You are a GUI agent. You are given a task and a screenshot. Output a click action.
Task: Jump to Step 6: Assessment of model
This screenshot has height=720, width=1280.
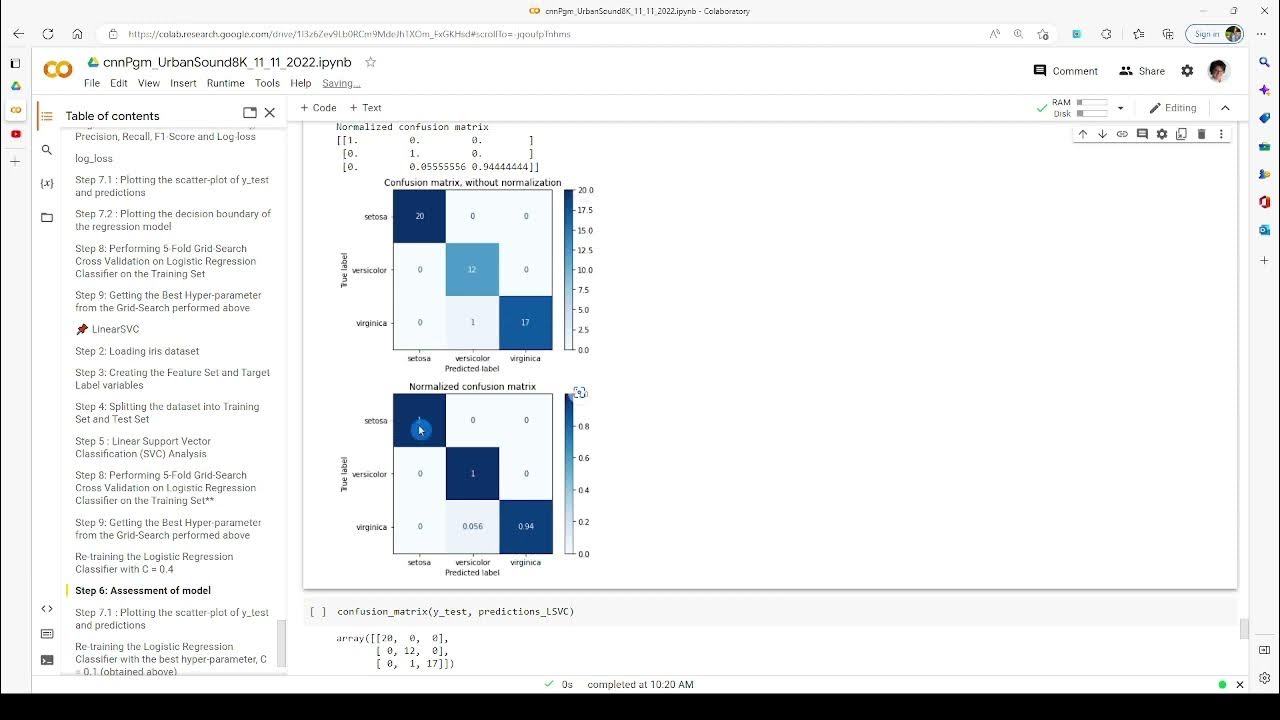(143, 591)
